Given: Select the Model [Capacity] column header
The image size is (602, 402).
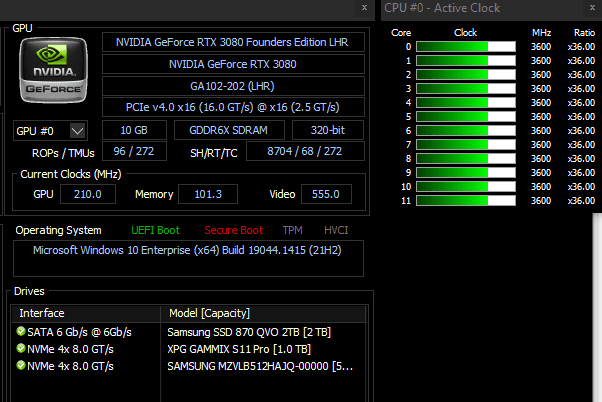Looking at the screenshot, I should tap(263, 313).
